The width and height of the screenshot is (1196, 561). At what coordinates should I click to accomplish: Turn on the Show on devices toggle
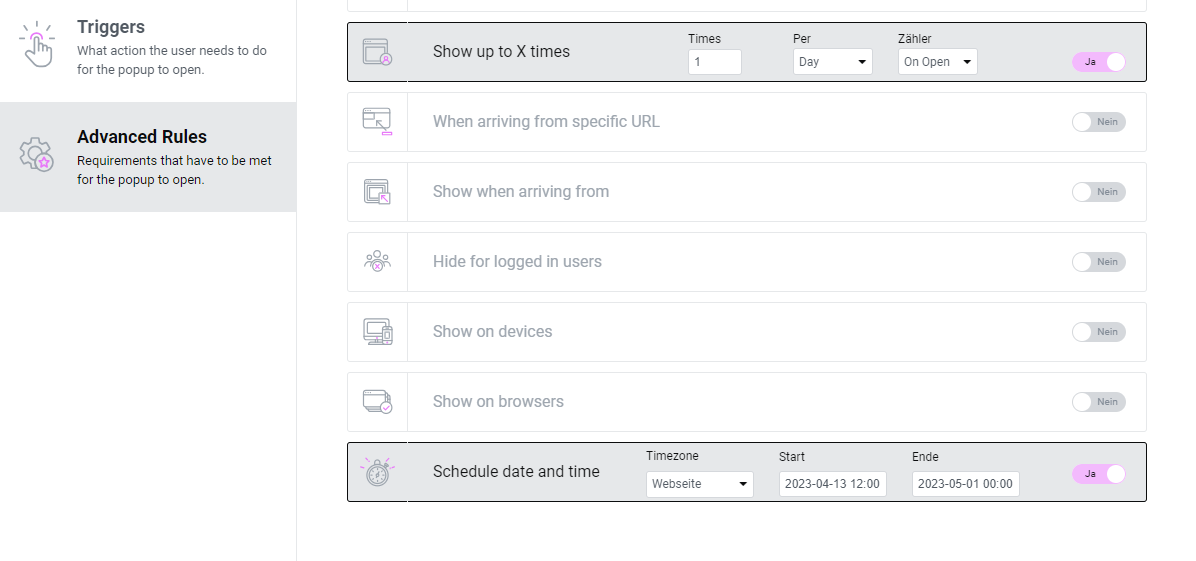click(x=1098, y=332)
